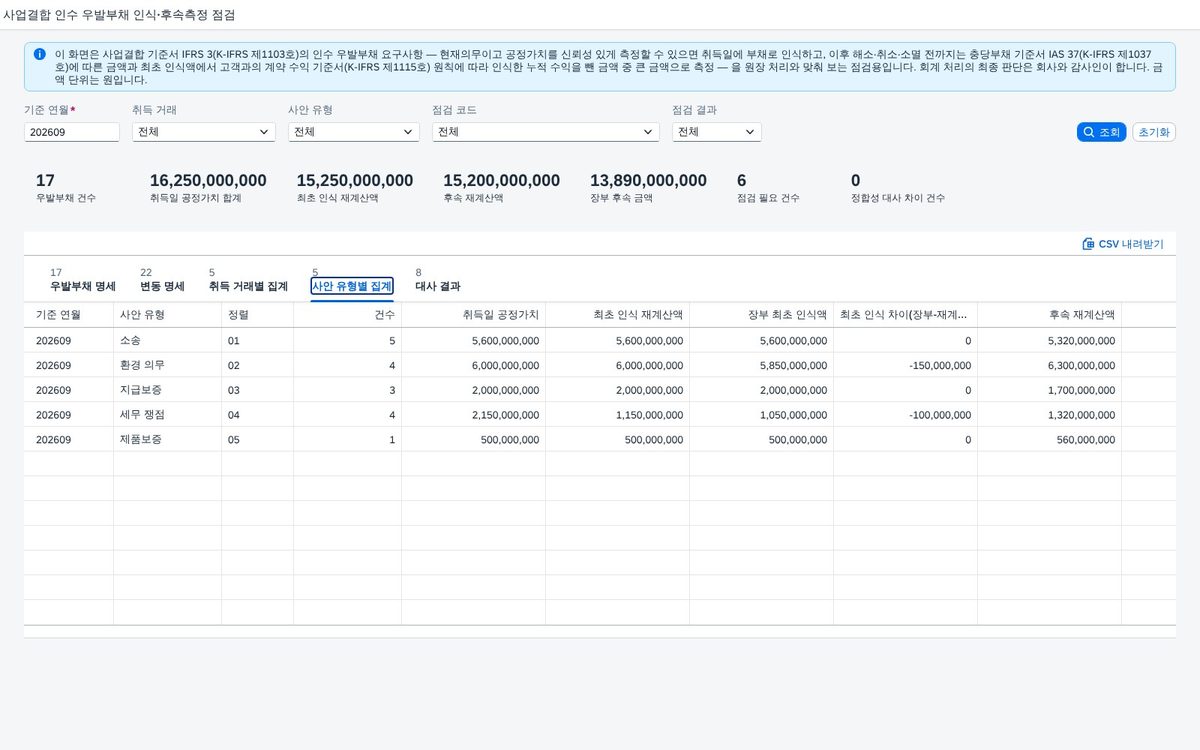
Task: Focus the 기준 연월 input field
Action: click(x=72, y=132)
